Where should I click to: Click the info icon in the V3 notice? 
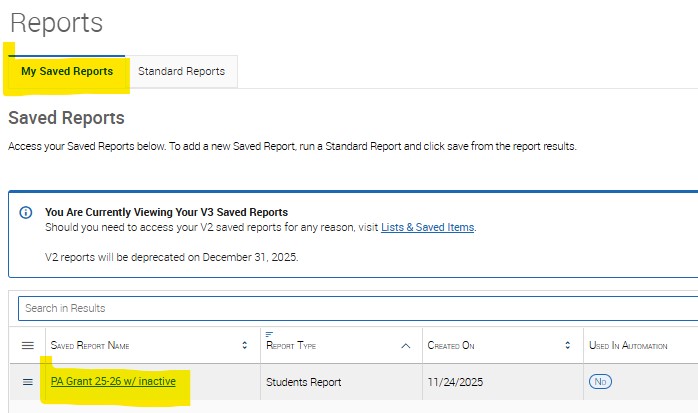tap(26, 212)
